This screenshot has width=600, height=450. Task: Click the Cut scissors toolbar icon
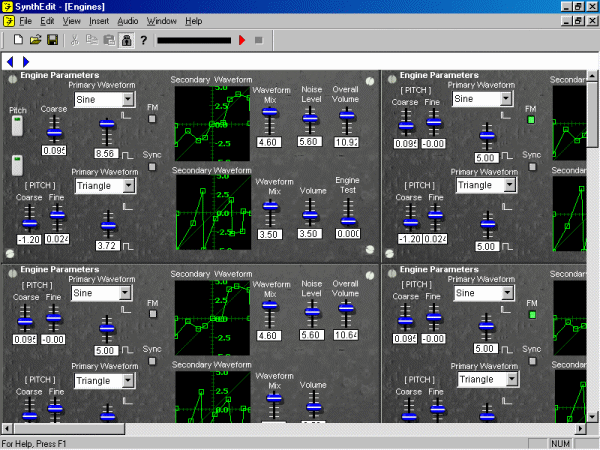(x=75, y=40)
